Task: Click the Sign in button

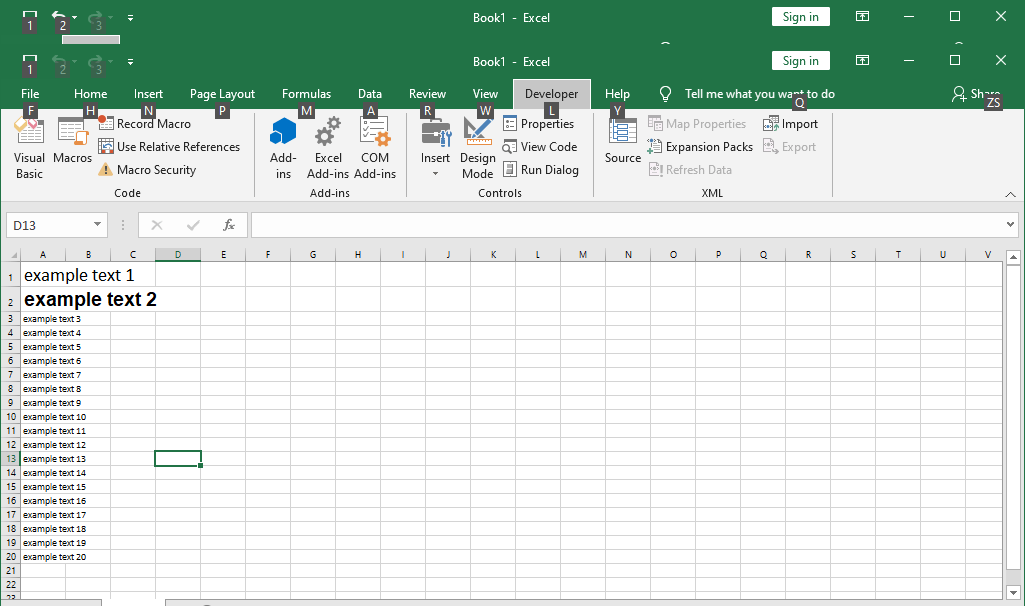Action: click(x=800, y=61)
